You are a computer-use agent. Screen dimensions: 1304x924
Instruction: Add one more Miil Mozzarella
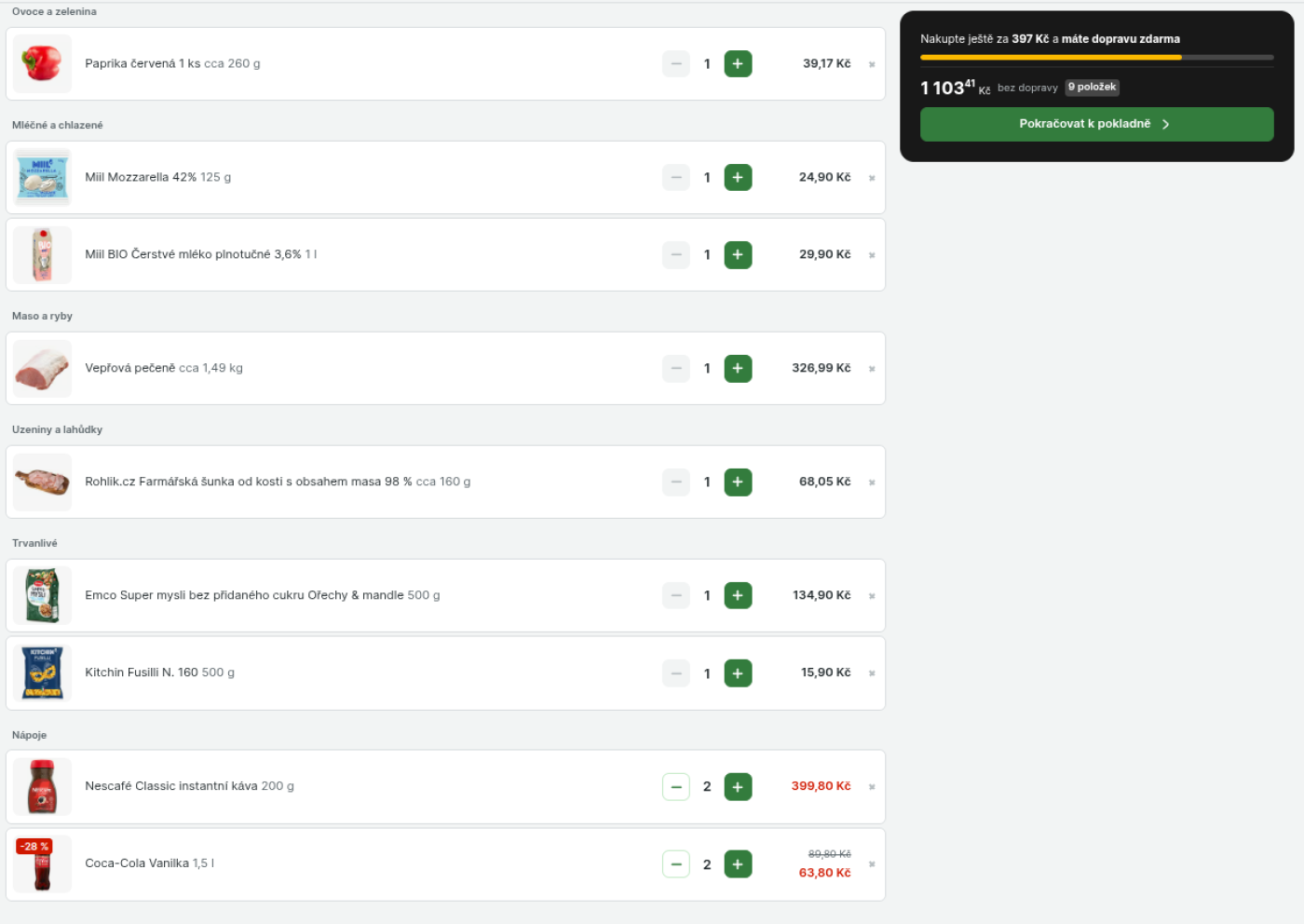click(737, 178)
